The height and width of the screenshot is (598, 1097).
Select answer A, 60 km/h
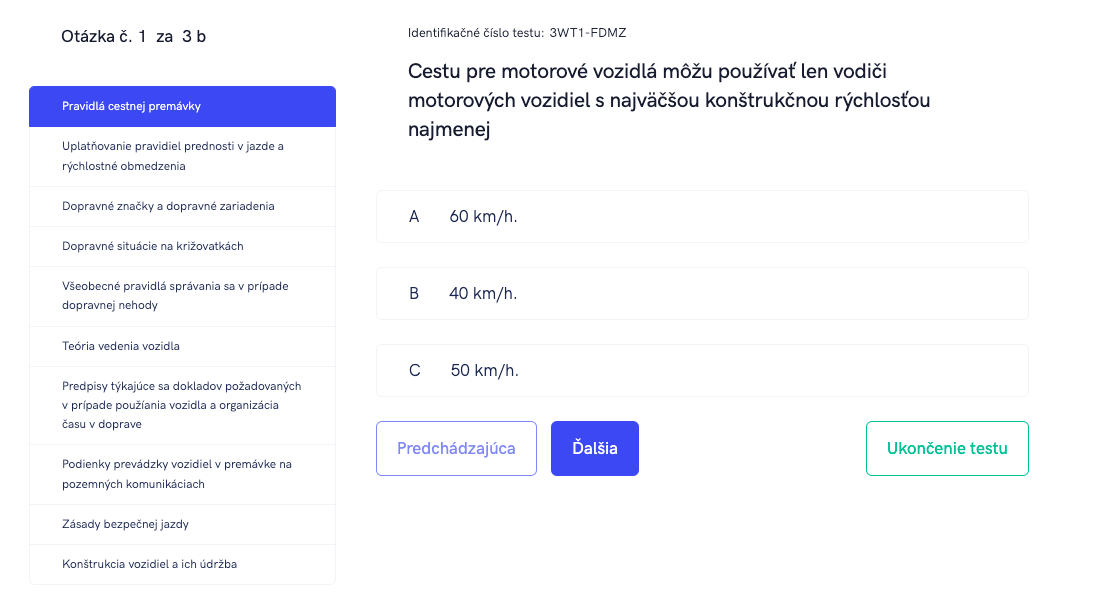point(702,216)
